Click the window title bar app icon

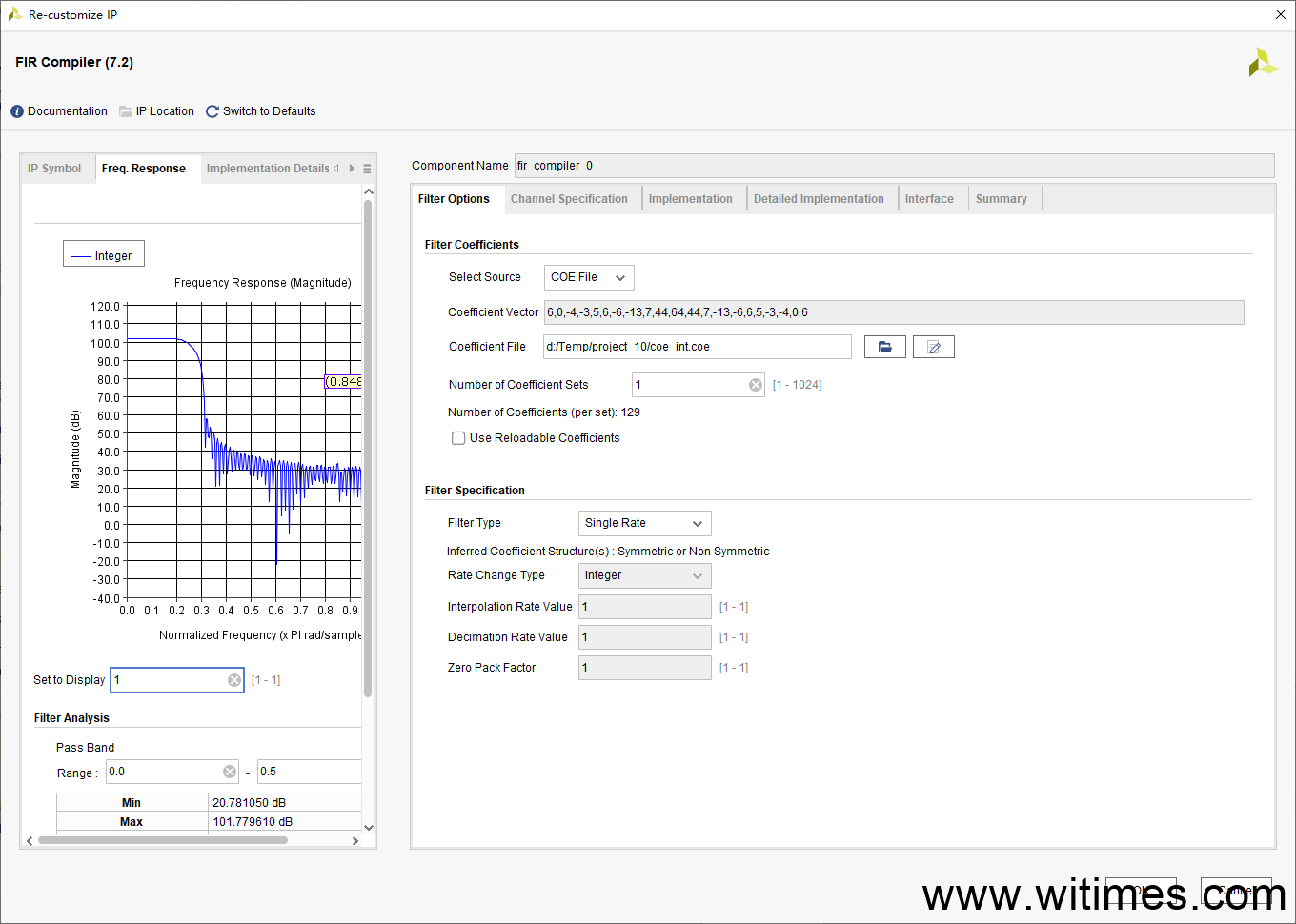tap(14, 14)
